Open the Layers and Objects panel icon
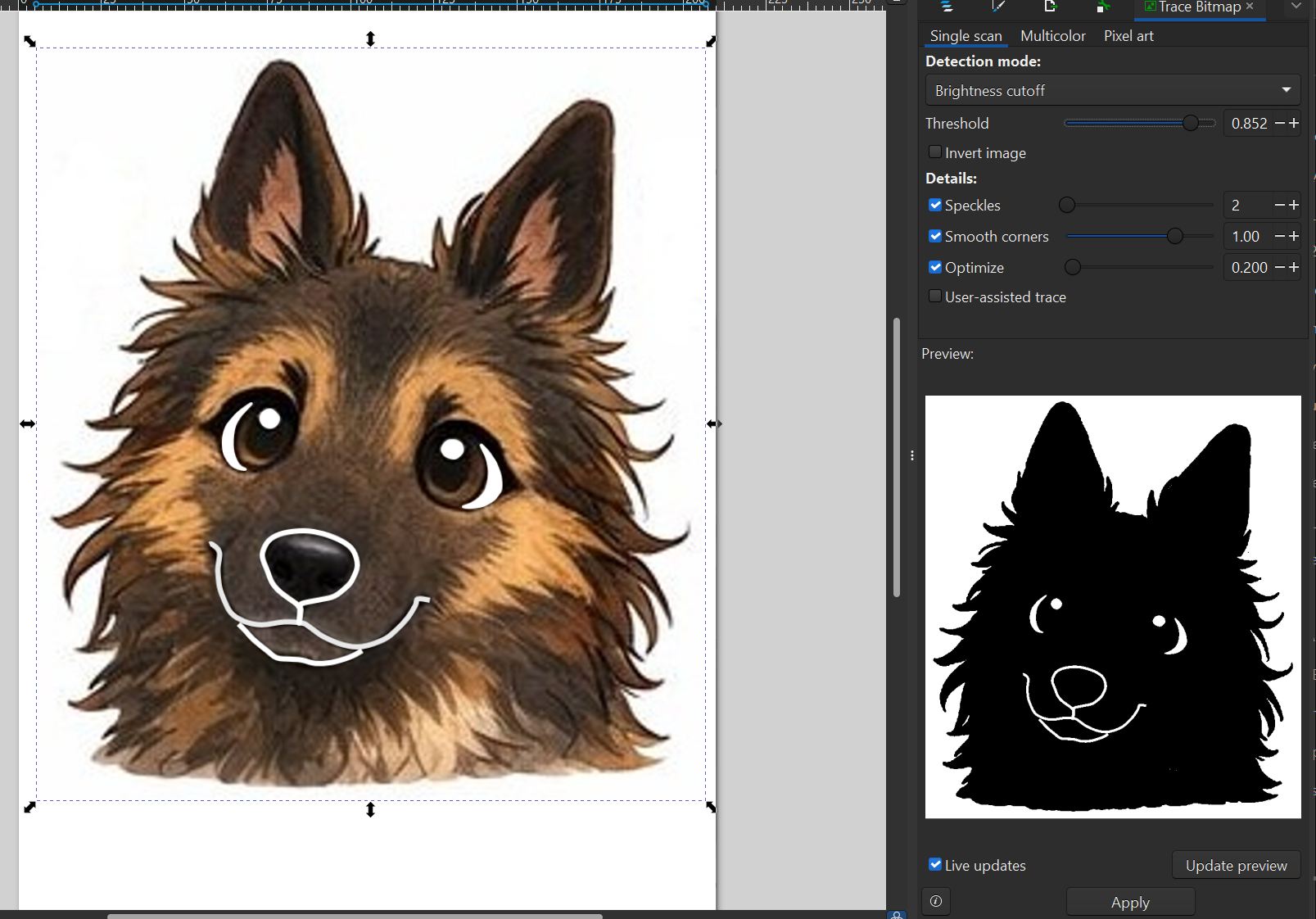The width and height of the screenshot is (1316, 919). (947, 7)
